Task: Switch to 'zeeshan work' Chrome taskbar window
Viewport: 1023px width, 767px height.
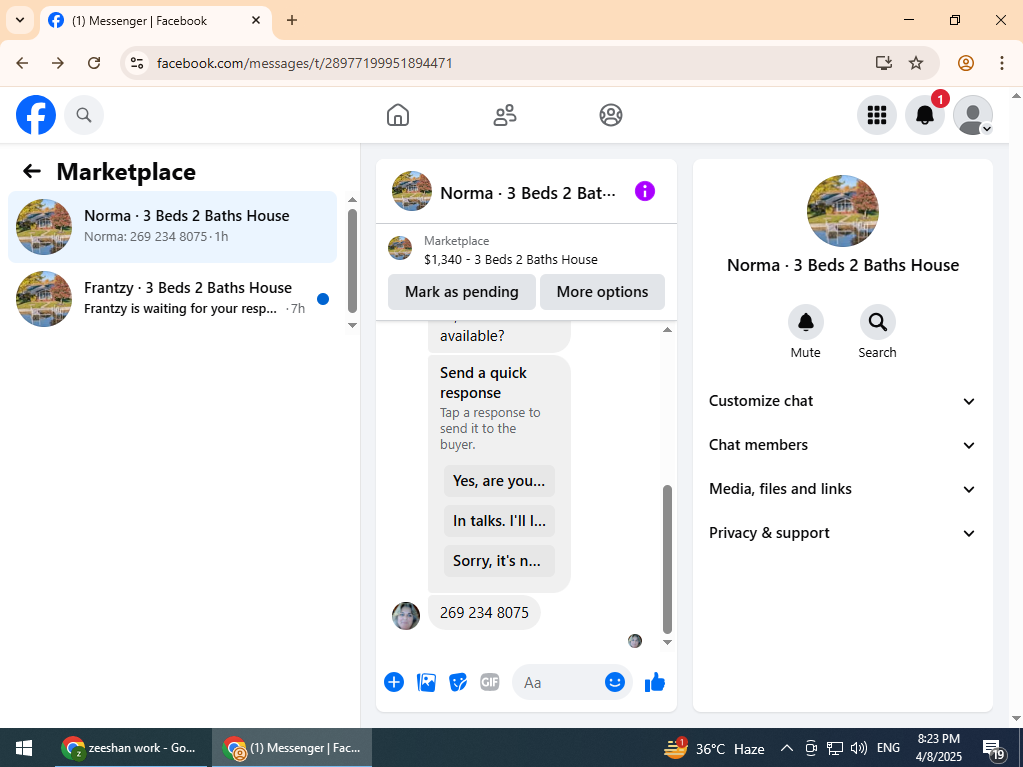Action: [x=132, y=748]
